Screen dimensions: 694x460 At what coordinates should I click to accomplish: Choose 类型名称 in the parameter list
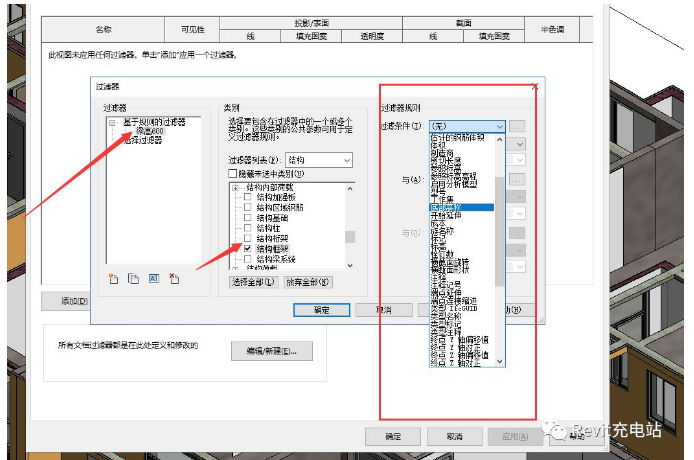click(x=446, y=316)
